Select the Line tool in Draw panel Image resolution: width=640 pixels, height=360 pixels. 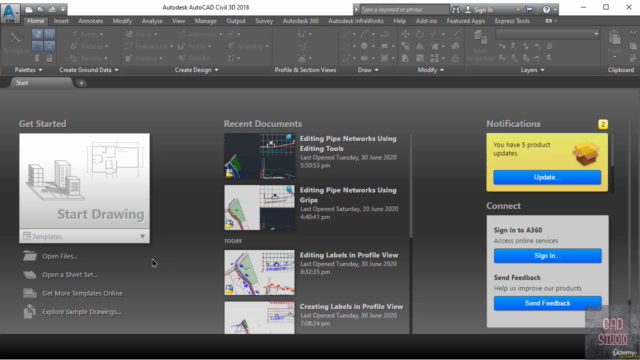pyautogui.click(x=347, y=34)
